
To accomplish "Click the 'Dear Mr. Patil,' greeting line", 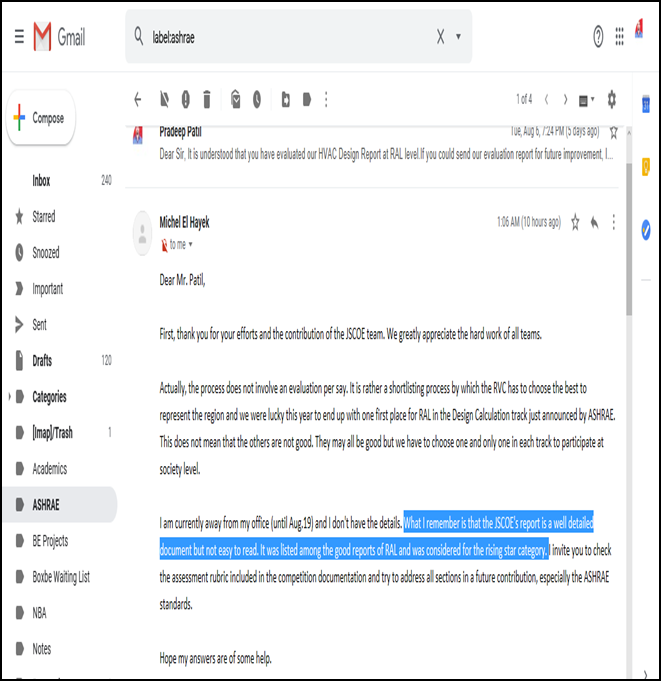I will pos(182,280).
